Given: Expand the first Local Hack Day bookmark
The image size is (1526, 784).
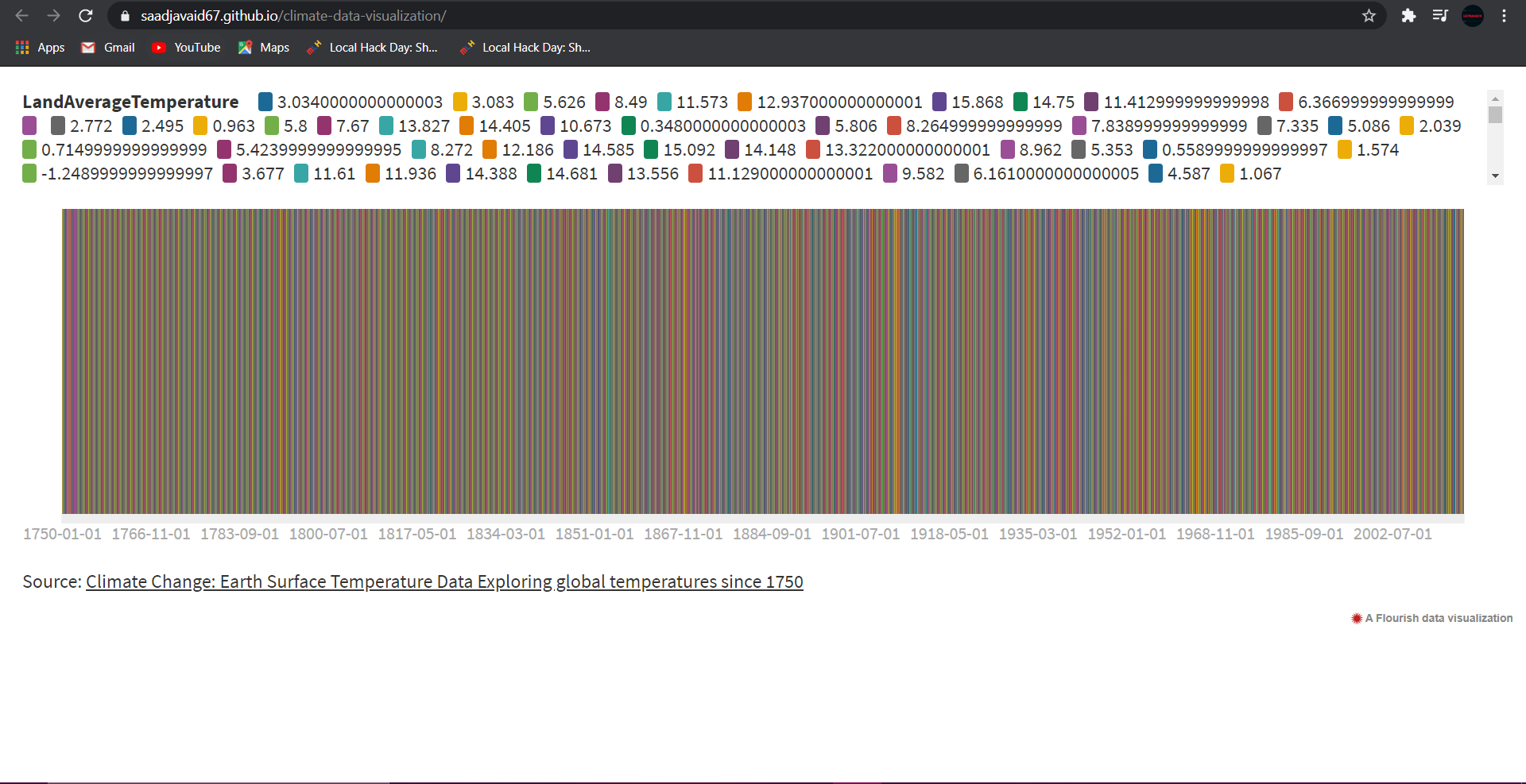Looking at the screenshot, I should [x=372, y=47].
